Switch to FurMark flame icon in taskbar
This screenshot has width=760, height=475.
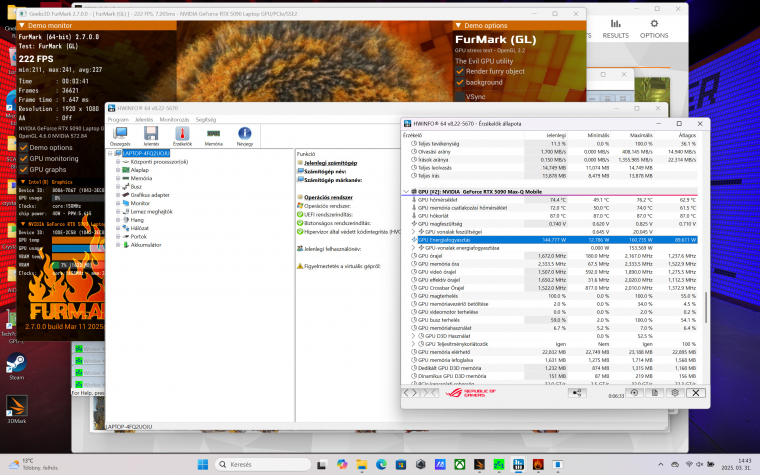538,464
